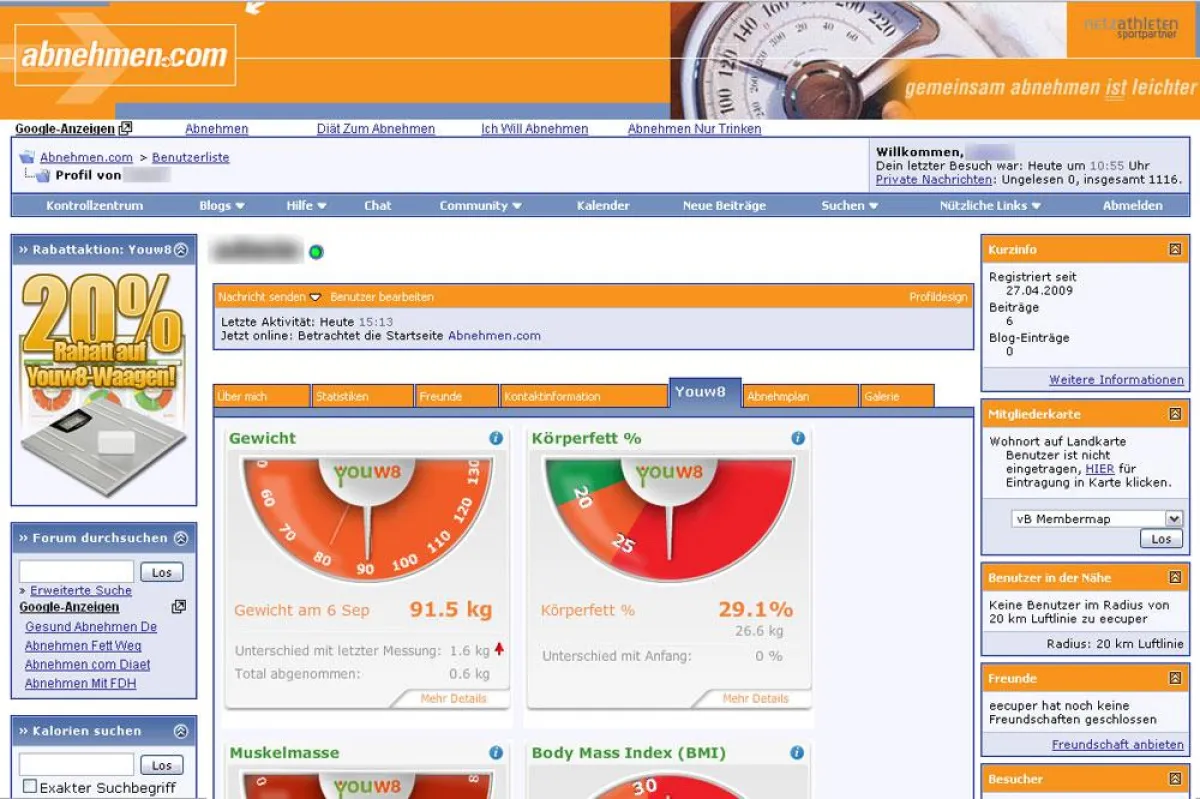Open the Hilfe dropdown menu

tap(307, 205)
